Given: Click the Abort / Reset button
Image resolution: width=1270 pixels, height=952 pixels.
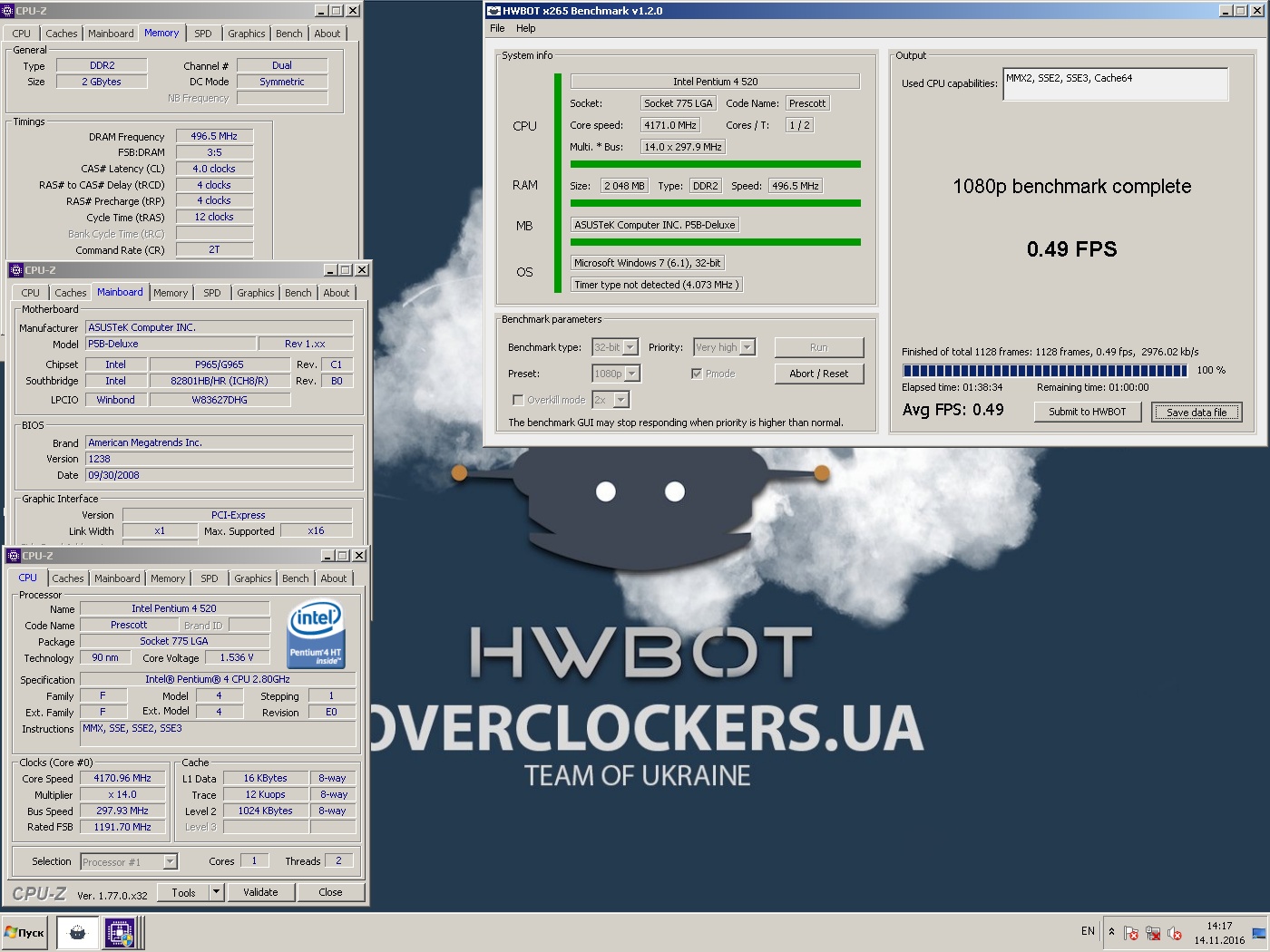Looking at the screenshot, I should click(x=819, y=374).
